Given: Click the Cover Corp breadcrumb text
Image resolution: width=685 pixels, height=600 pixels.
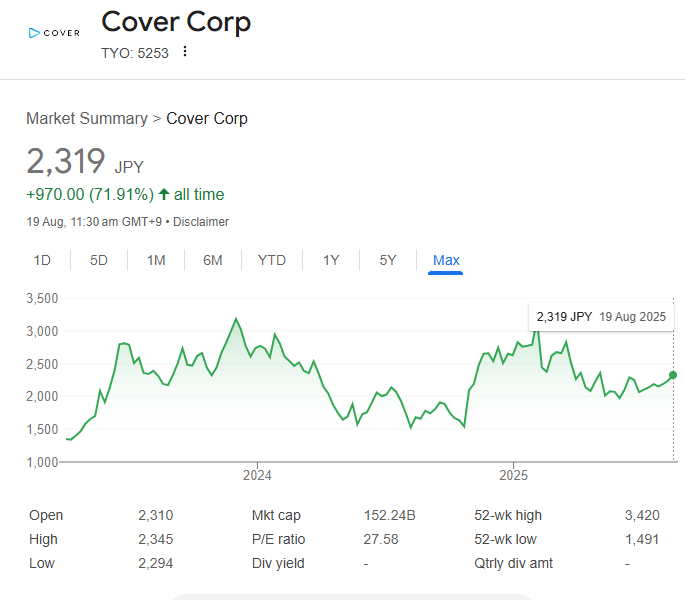Looking at the screenshot, I should [207, 118].
